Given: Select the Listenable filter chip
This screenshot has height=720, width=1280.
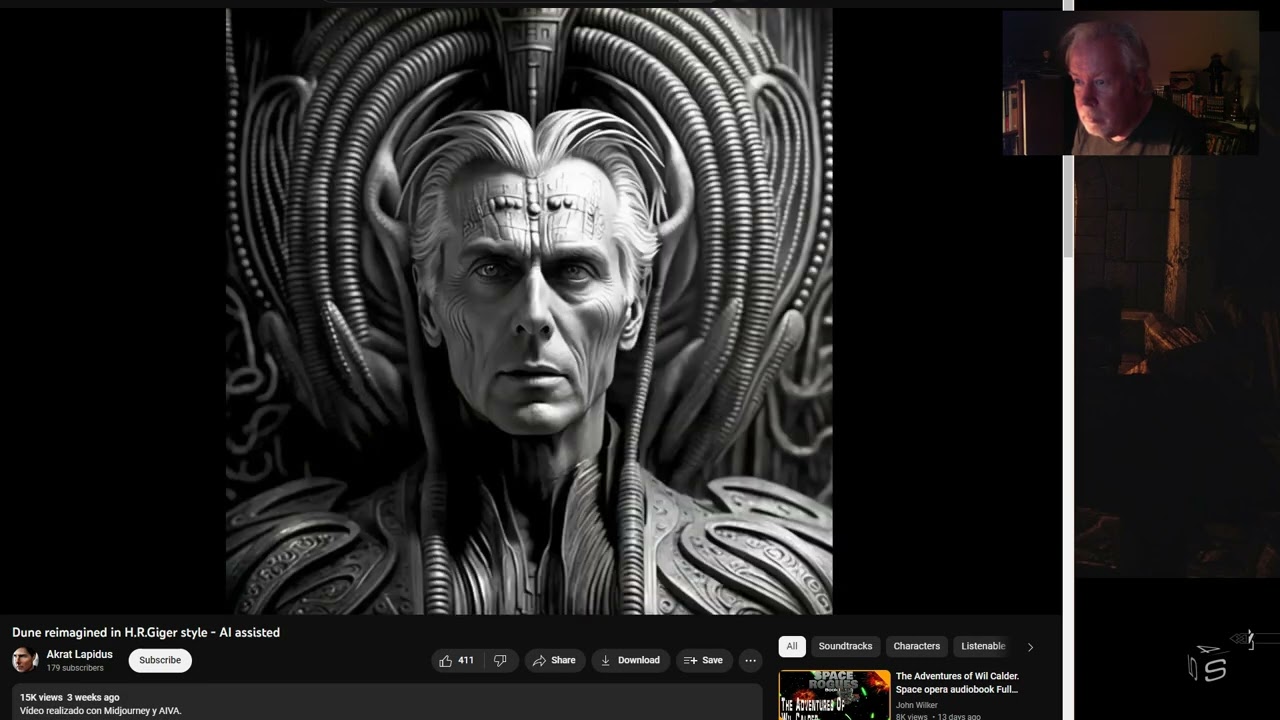Looking at the screenshot, I should [x=983, y=646].
